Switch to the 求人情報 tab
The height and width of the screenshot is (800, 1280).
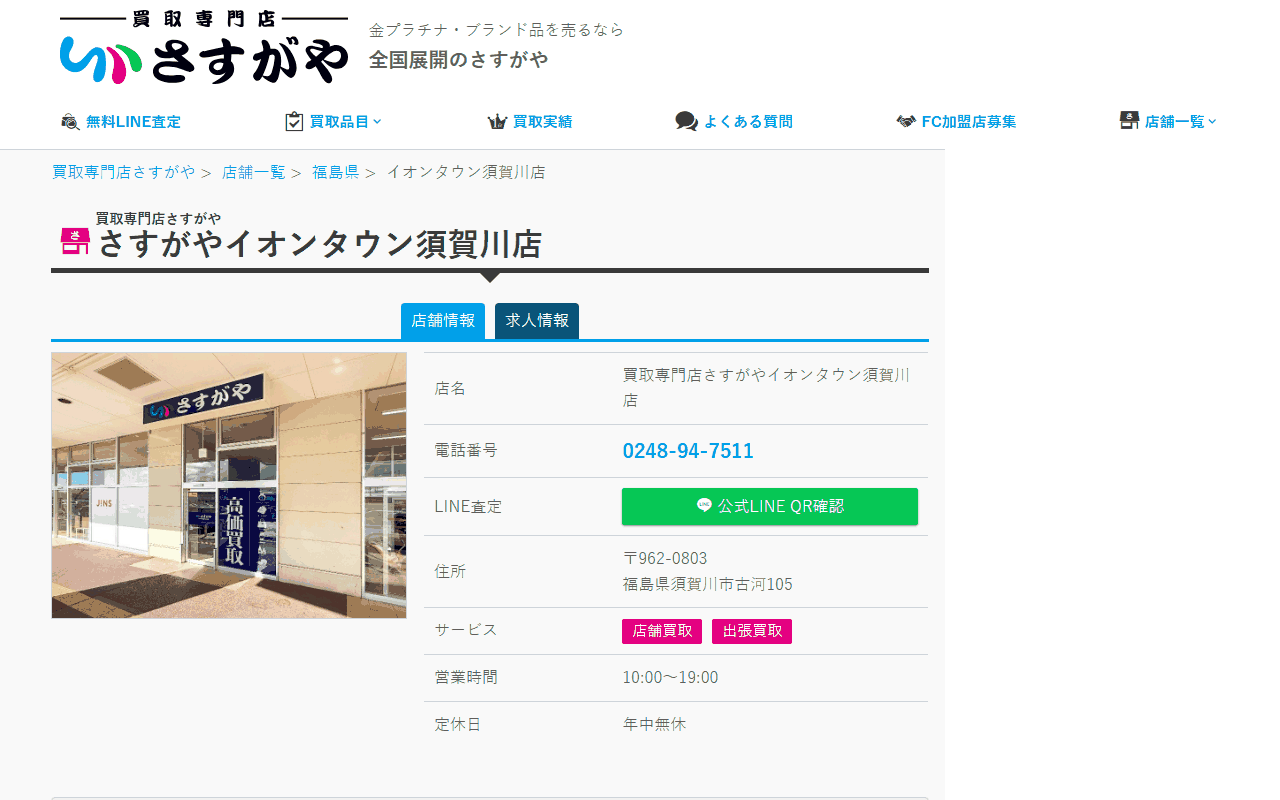pos(537,321)
